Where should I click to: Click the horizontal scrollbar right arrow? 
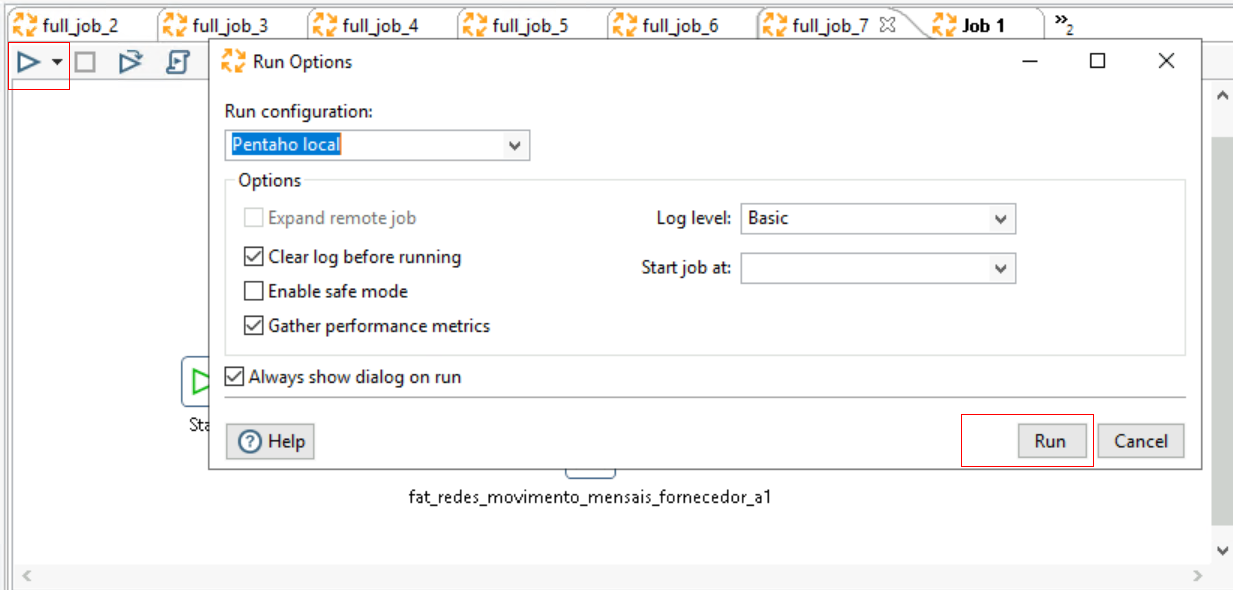tap(1199, 576)
